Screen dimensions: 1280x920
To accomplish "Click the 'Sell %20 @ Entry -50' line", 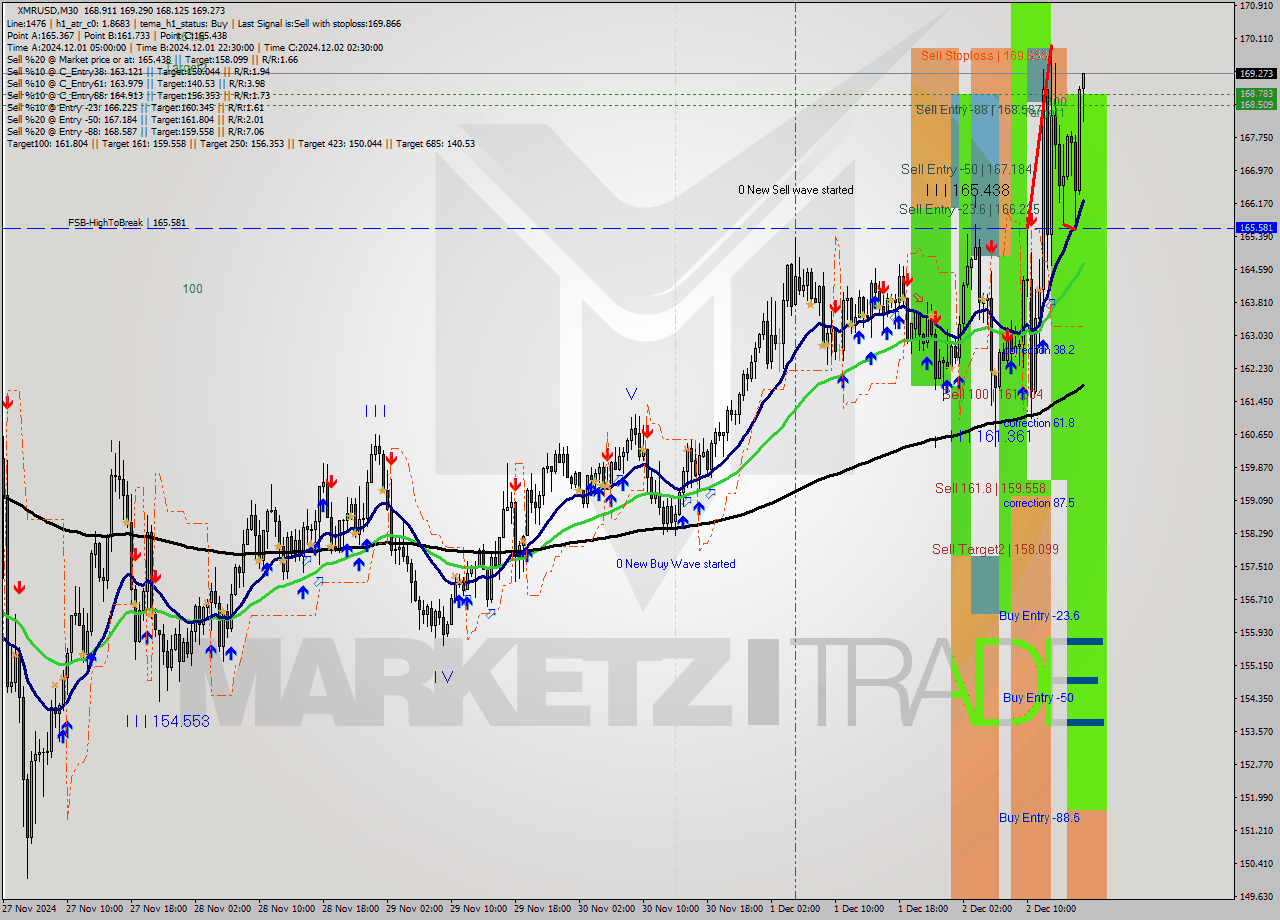I will (135, 119).
